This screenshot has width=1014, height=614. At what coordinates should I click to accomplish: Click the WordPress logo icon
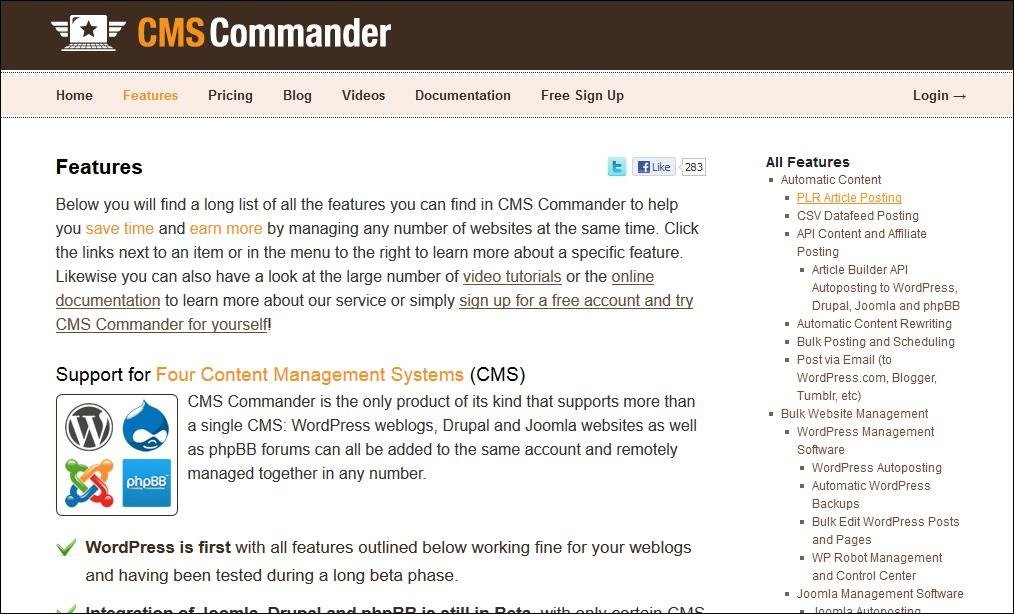click(x=89, y=426)
